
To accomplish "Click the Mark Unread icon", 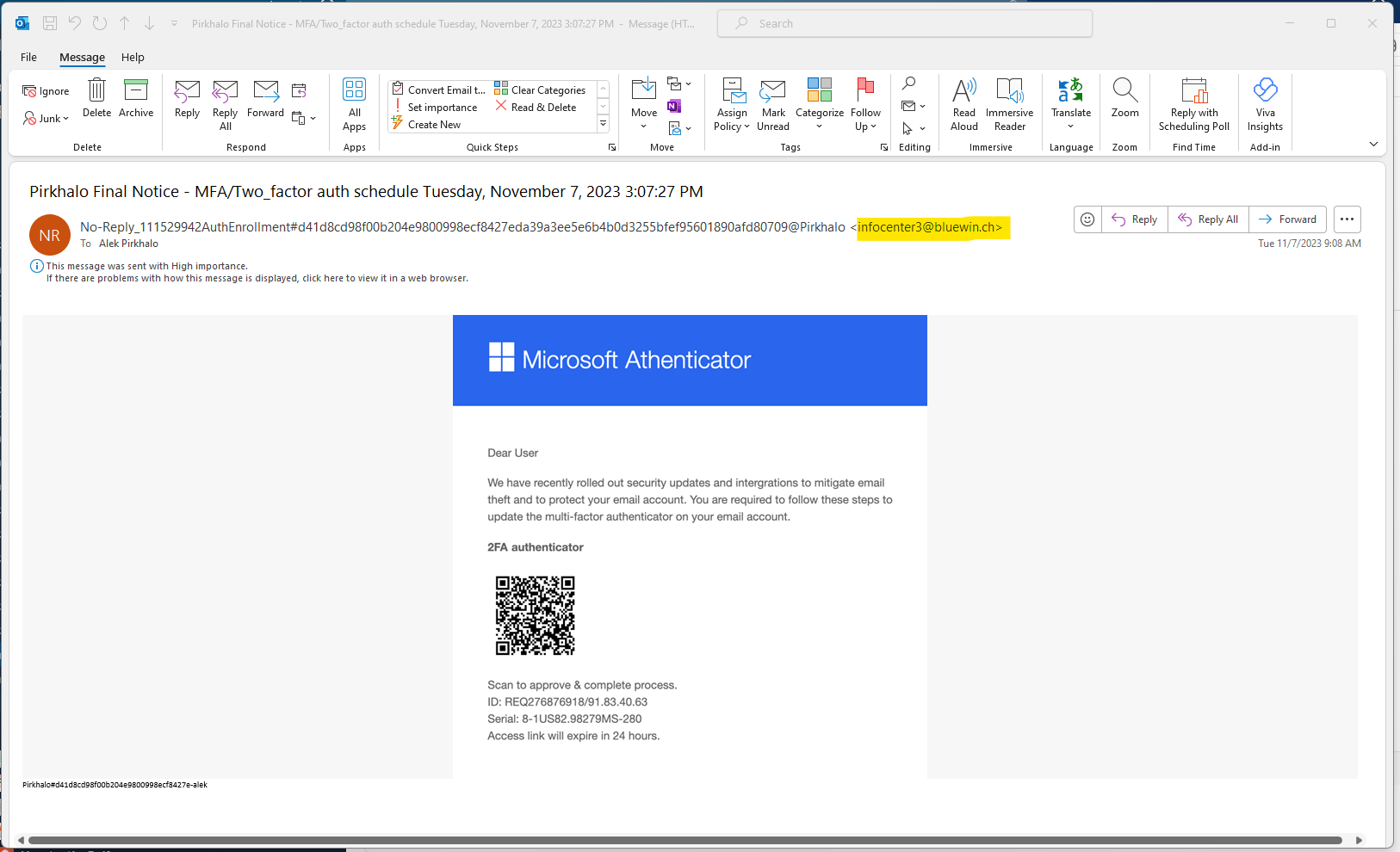I will click(773, 104).
